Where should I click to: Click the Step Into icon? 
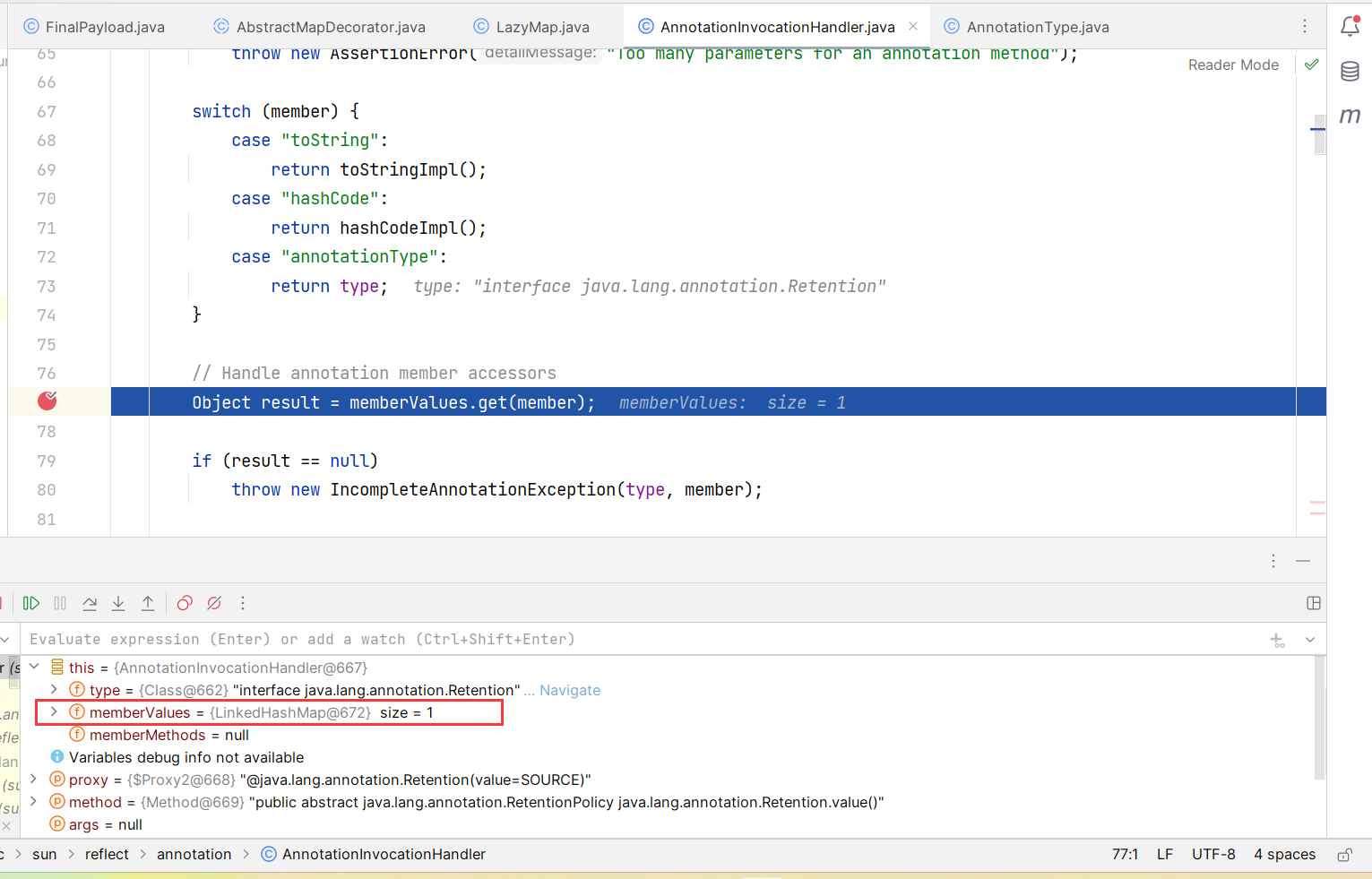pyautogui.click(x=118, y=603)
